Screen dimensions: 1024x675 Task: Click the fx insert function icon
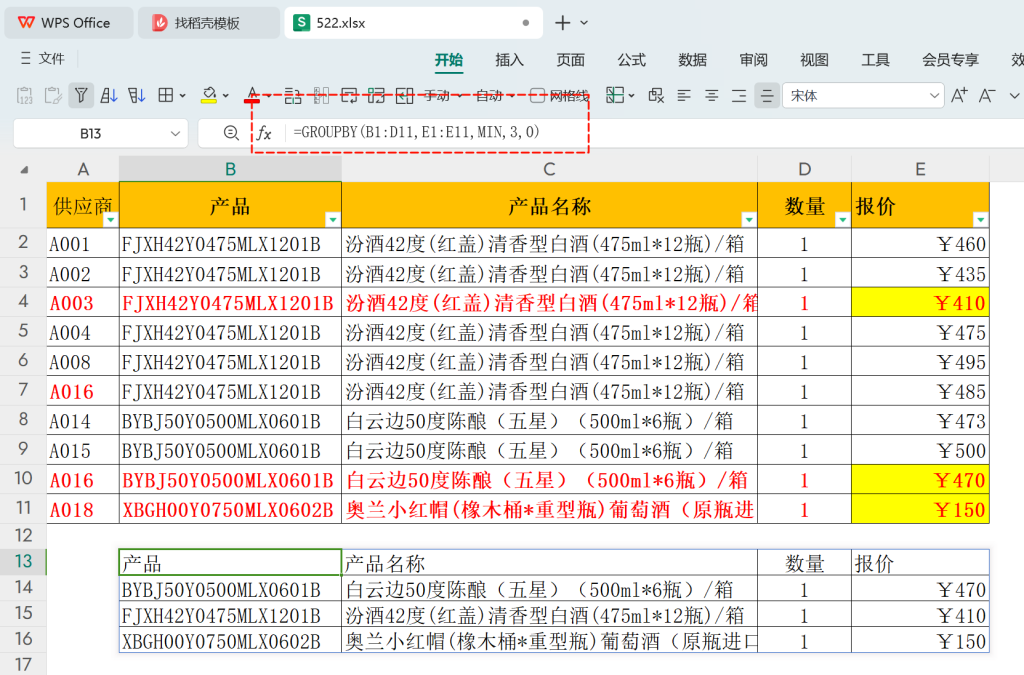click(x=264, y=133)
